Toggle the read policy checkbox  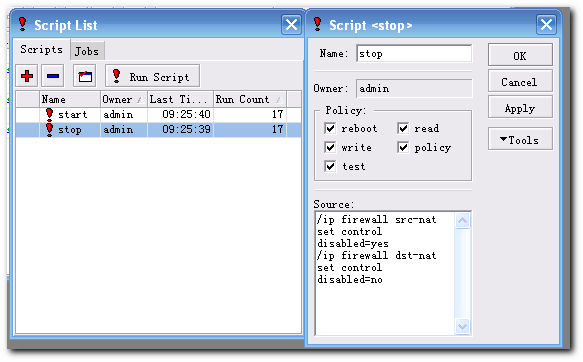click(403, 128)
